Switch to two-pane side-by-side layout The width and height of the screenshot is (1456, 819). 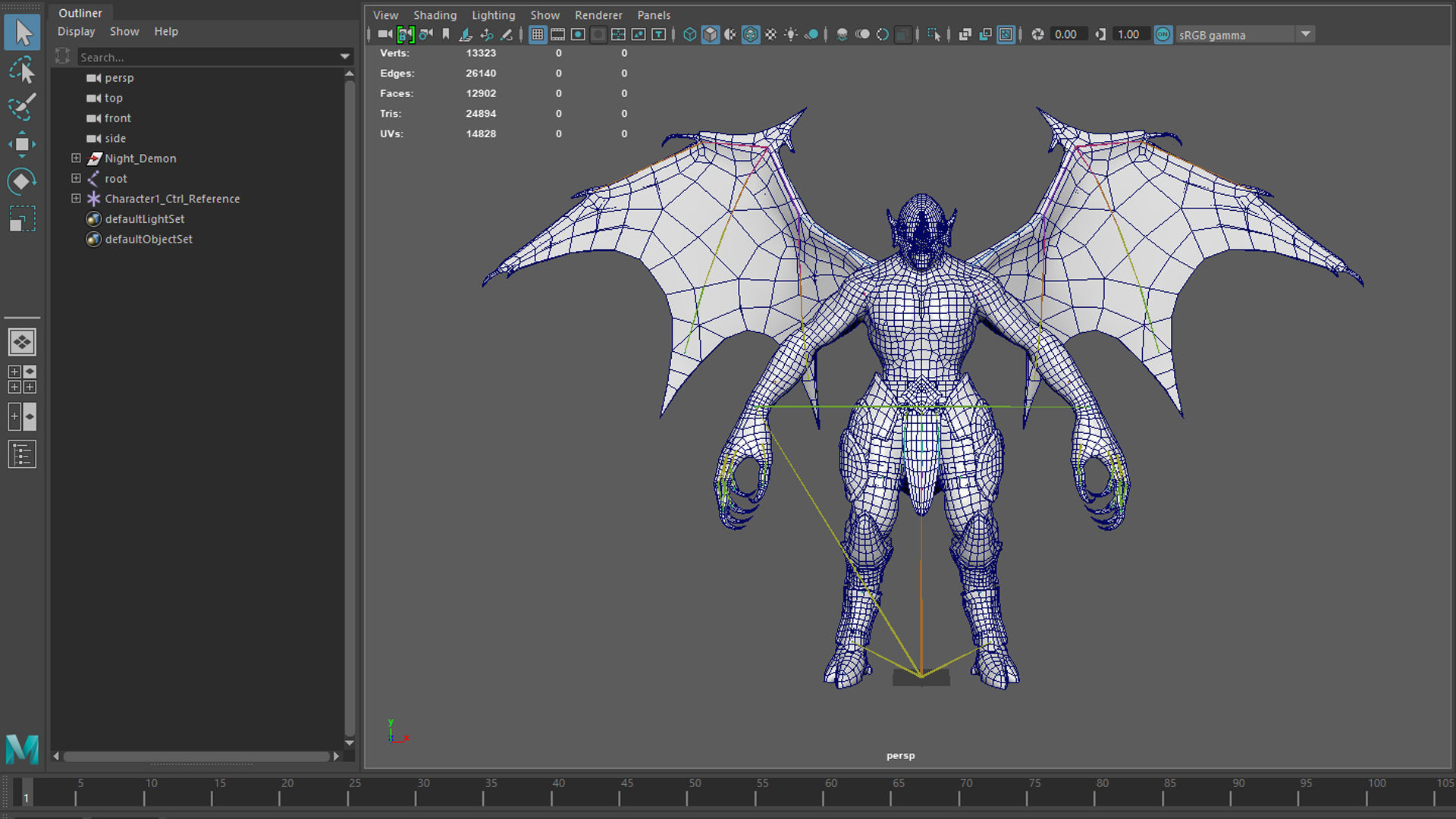22,416
